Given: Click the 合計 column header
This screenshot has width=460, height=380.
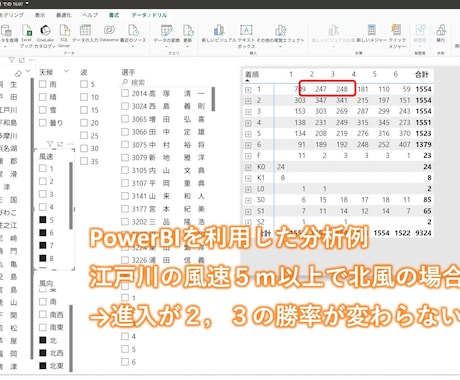Looking at the screenshot, I should (422, 74).
